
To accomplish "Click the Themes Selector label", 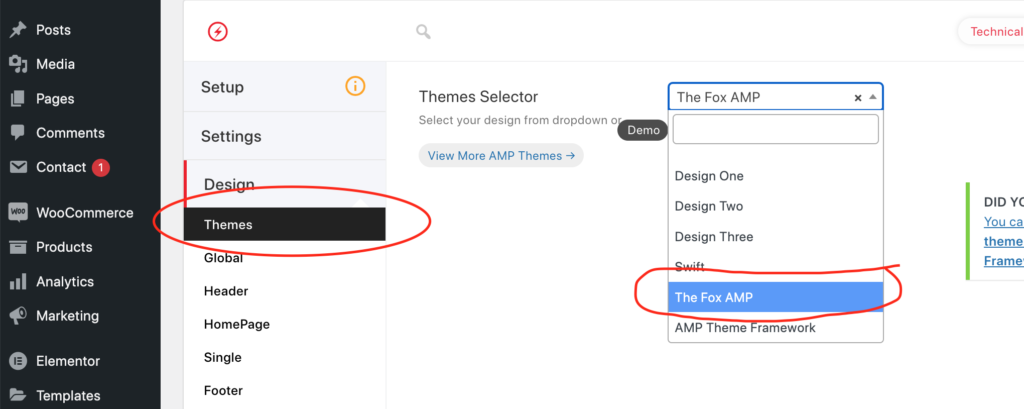I will 478,97.
